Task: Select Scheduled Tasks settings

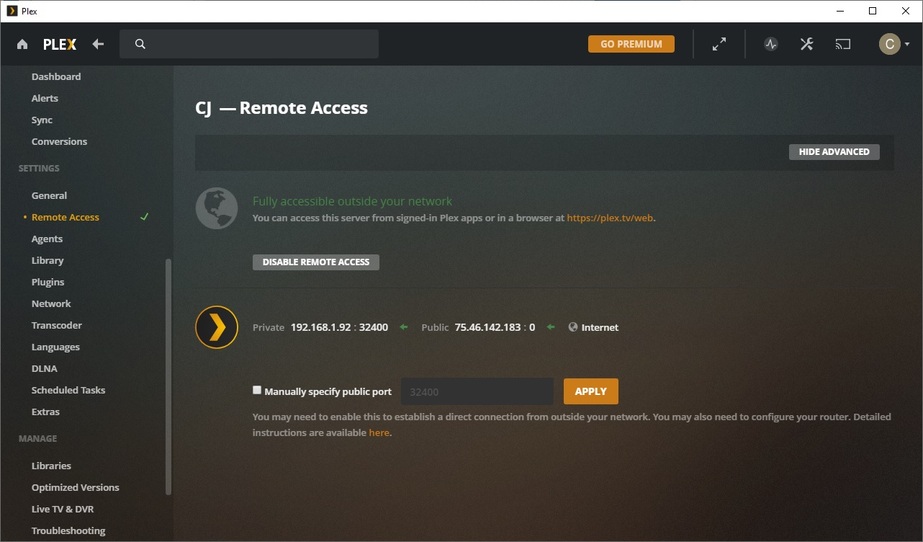Action: point(68,390)
